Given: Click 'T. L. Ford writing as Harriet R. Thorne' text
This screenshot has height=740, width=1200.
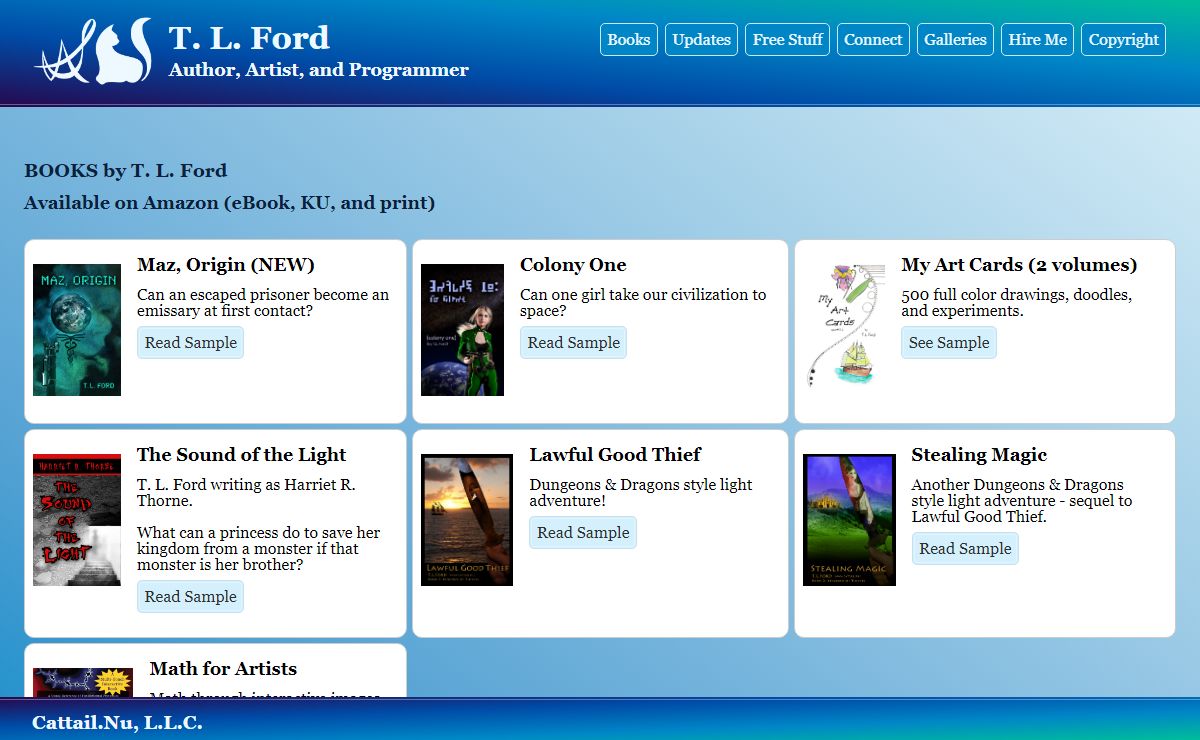Looking at the screenshot, I should pyautogui.click(x=246, y=493).
